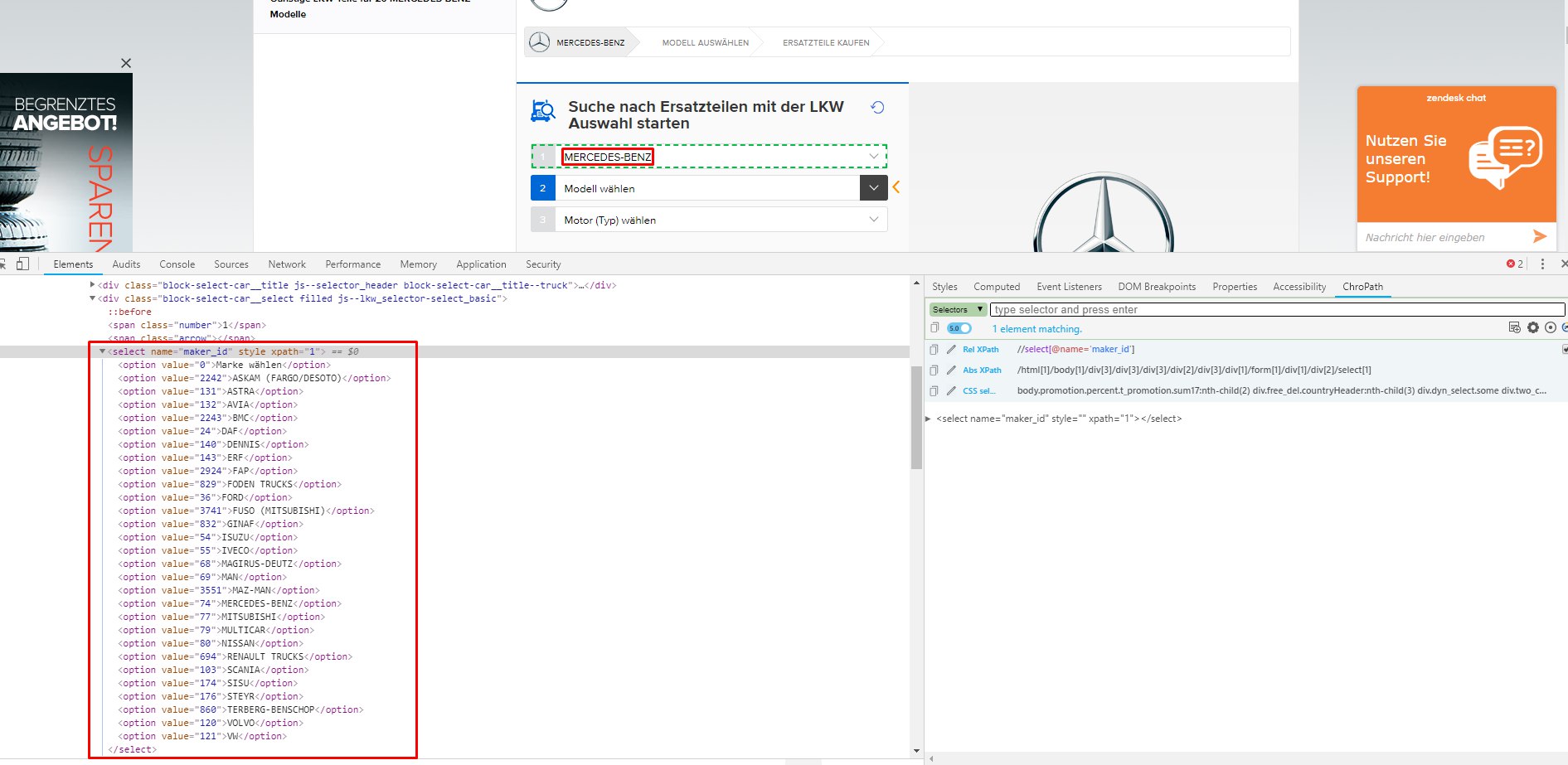This screenshot has width=1568, height=765.
Task: Click the Abs XPath label
Action: [x=982, y=370]
